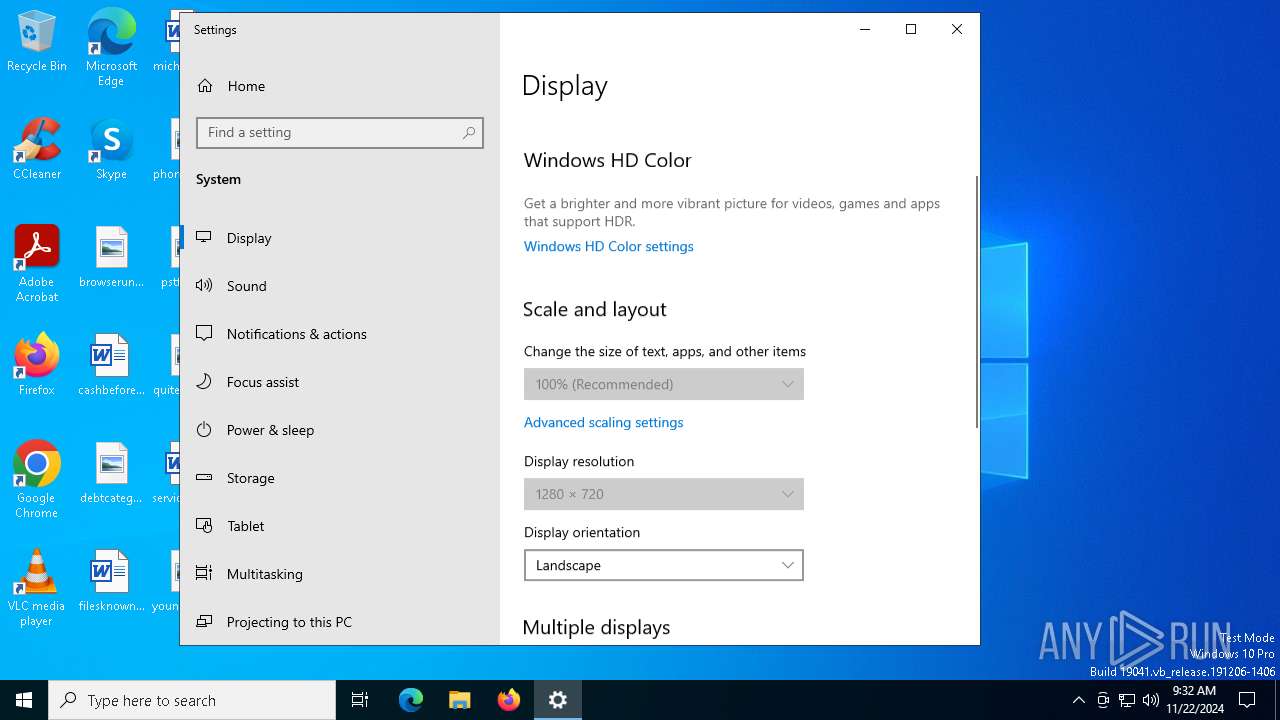Launch Skype from the desktop
The width and height of the screenshot is (1280, 720).
pyautogui.click(x=111, y=149)
